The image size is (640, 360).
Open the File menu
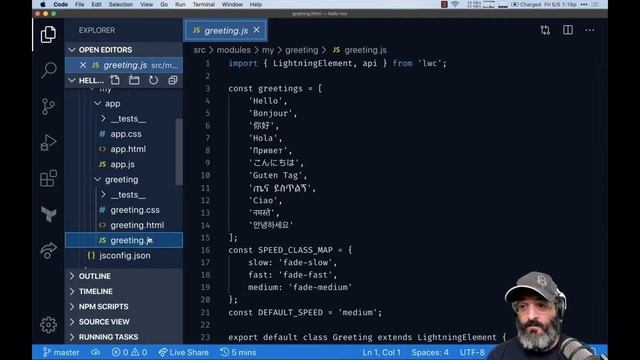80,4
